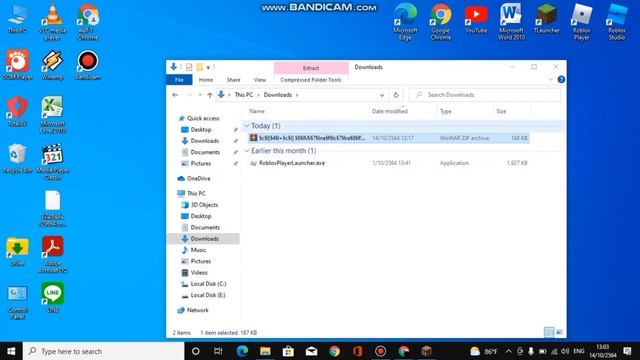Select Compressed Folder Tools tab
The width and height of the screenshot is (640, 360).
point(311,80)
